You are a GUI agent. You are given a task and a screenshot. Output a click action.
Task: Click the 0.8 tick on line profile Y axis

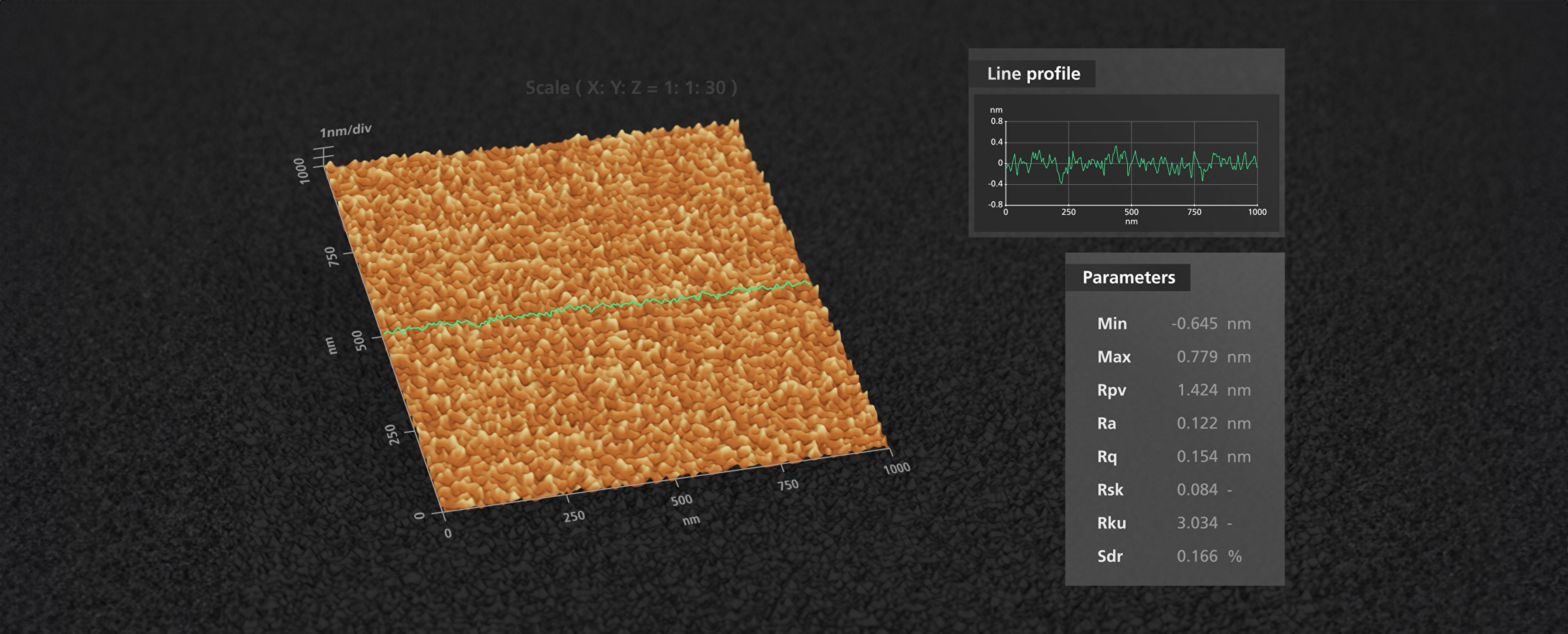point(996,121)
